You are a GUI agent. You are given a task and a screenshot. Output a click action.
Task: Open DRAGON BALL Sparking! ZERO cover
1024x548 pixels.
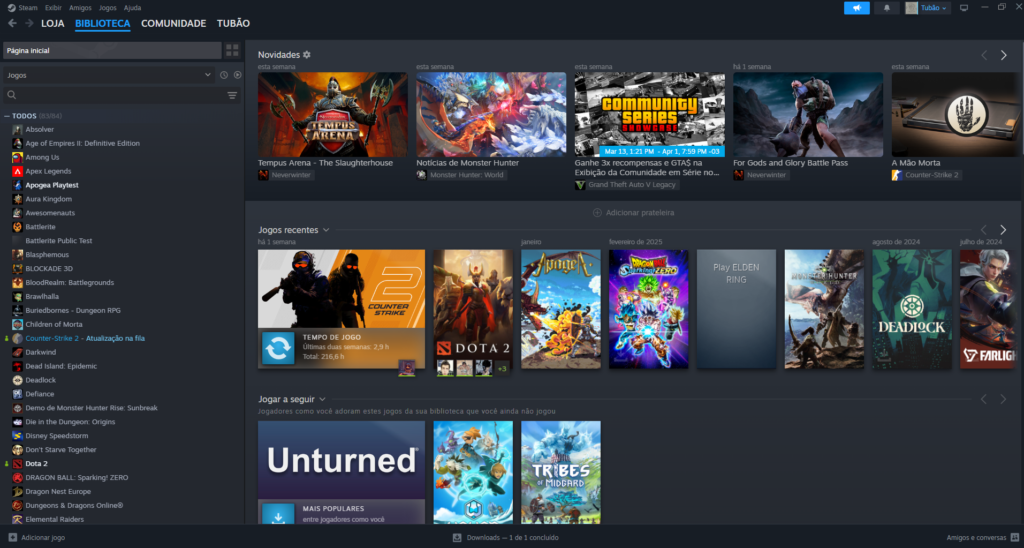coord(648,309)
